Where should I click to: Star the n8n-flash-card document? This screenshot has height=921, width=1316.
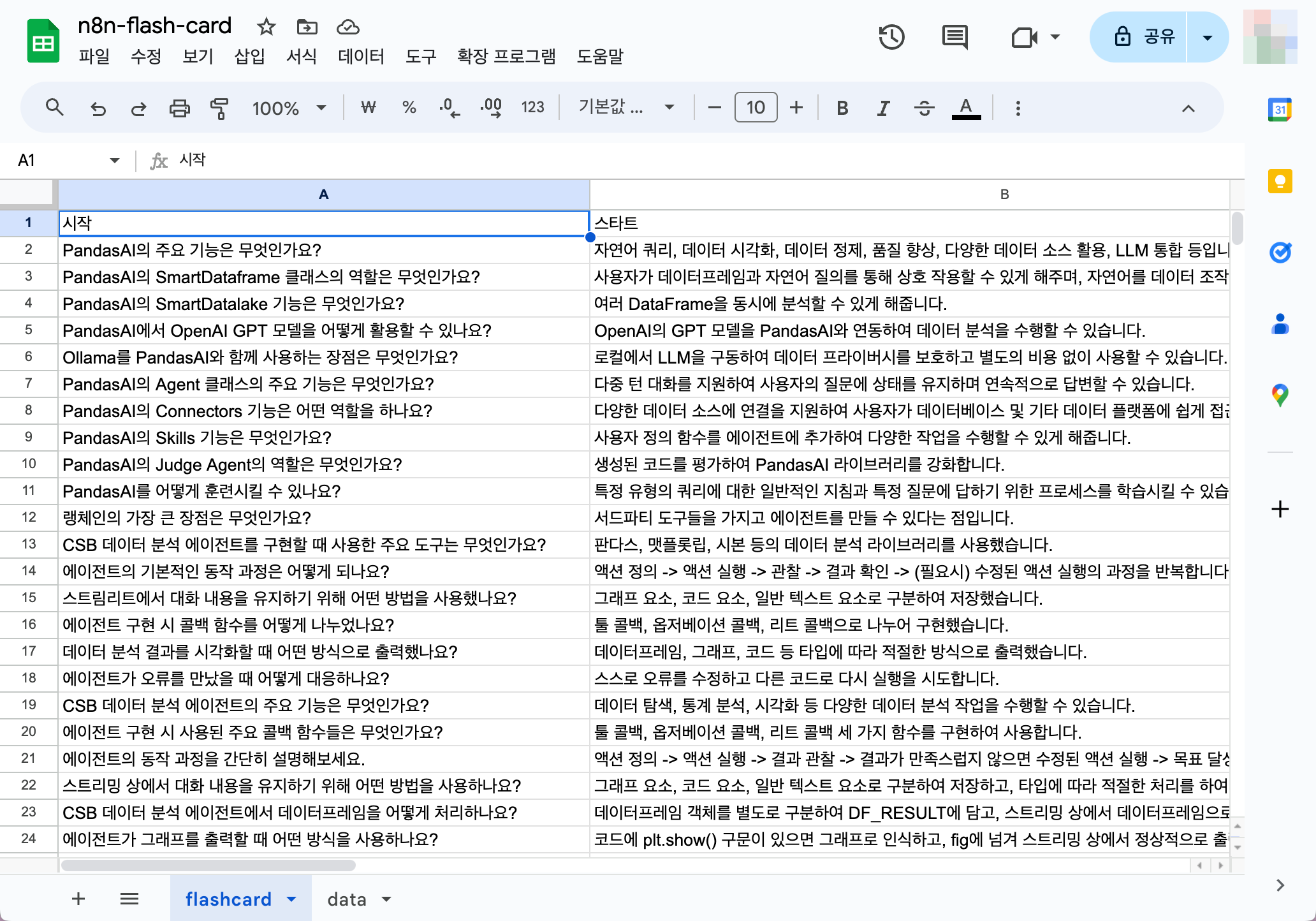pyautogui.click(x=266, y=27)
